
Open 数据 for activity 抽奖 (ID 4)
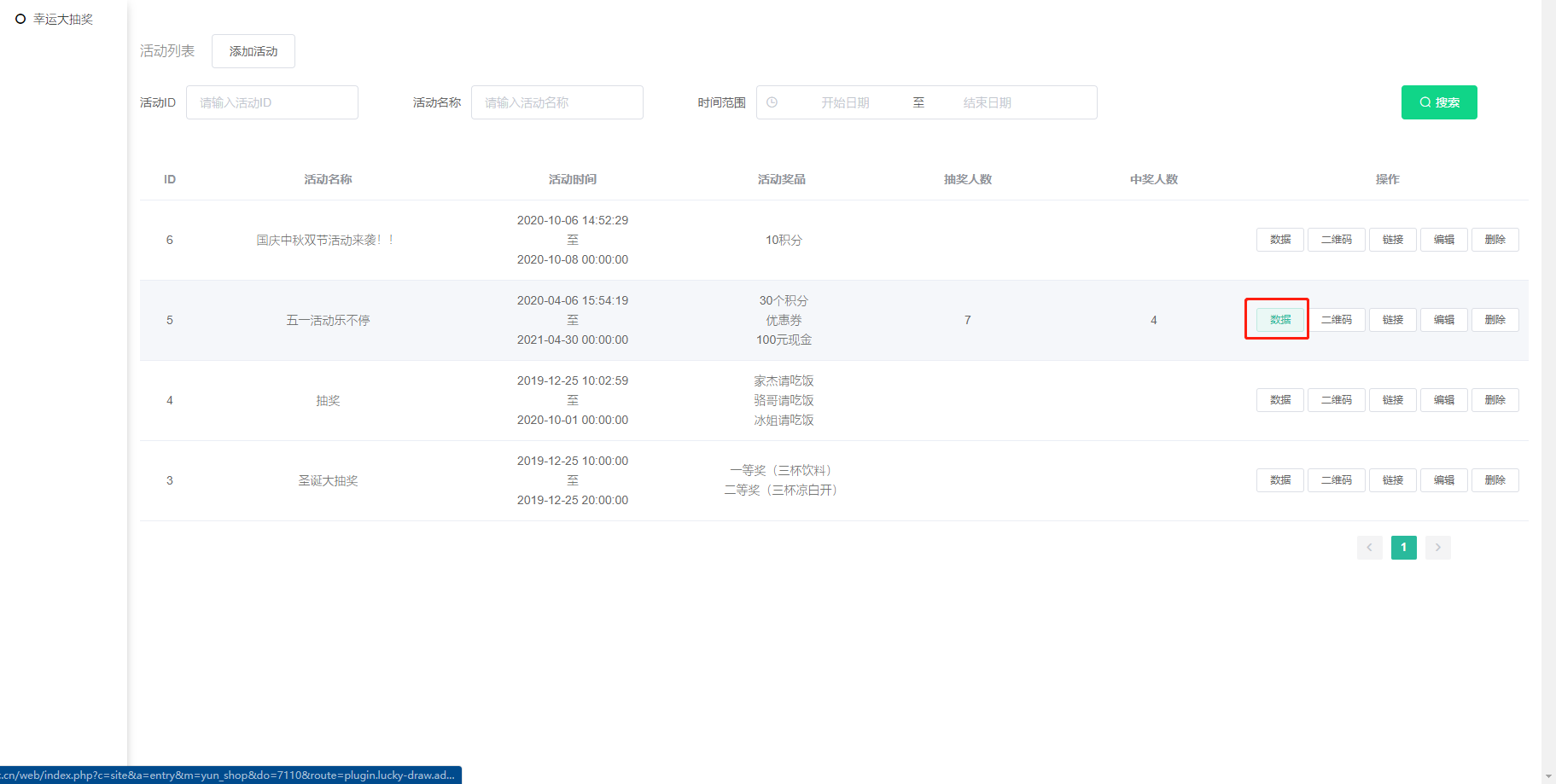(1280, 400)
